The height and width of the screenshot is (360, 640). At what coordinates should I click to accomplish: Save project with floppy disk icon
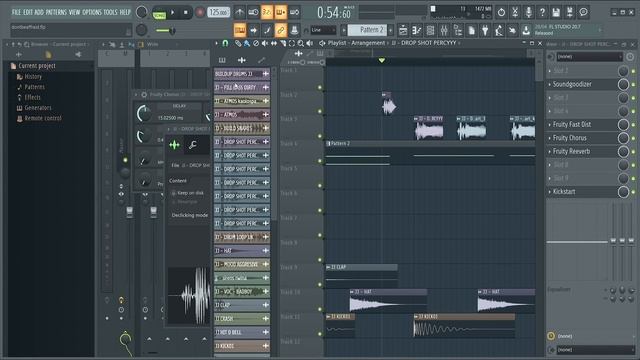pos(556,13)
